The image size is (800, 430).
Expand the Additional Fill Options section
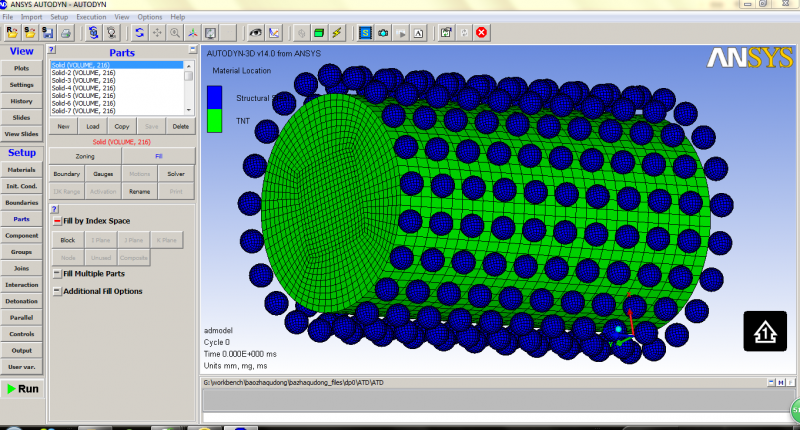pos(57,291)
